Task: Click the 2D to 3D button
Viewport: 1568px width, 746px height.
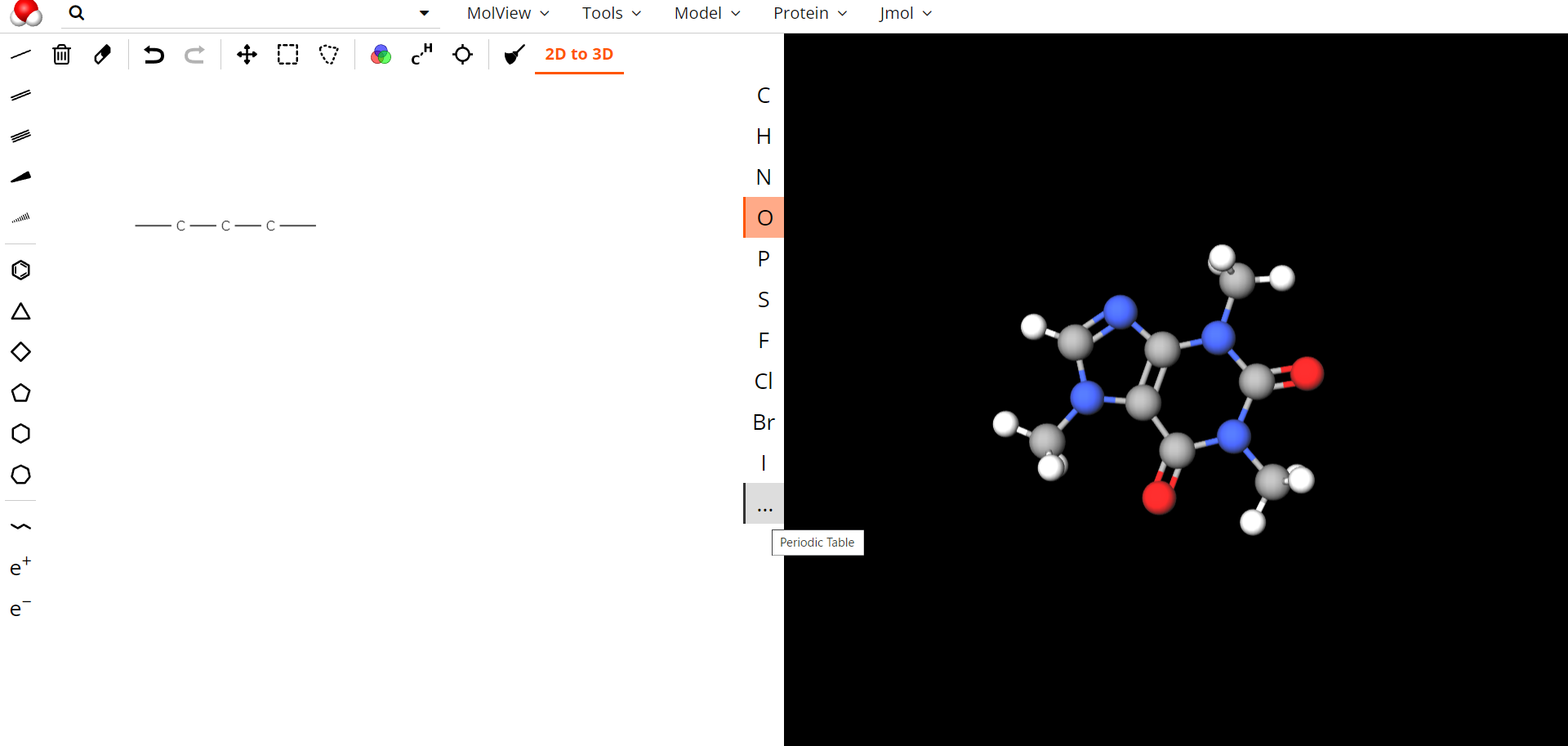Action: (579, 54)
